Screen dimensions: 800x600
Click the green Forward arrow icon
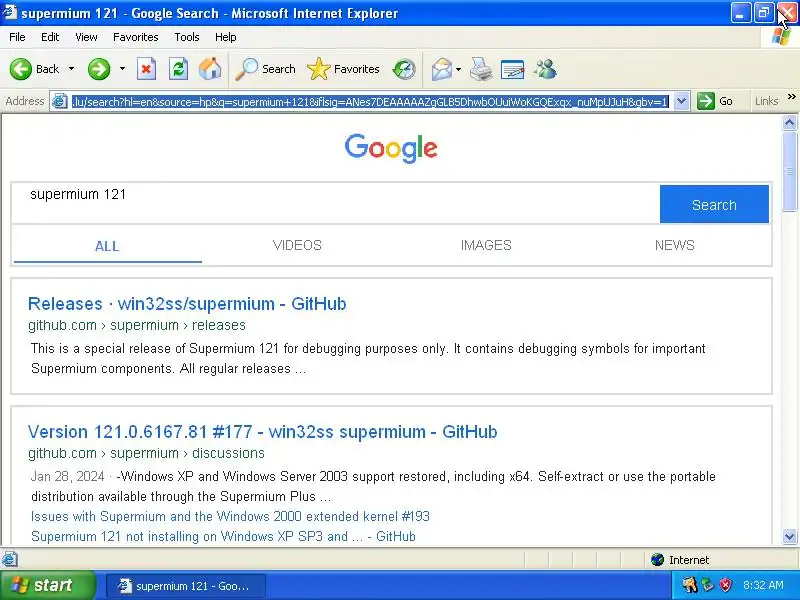click(98, 69)
